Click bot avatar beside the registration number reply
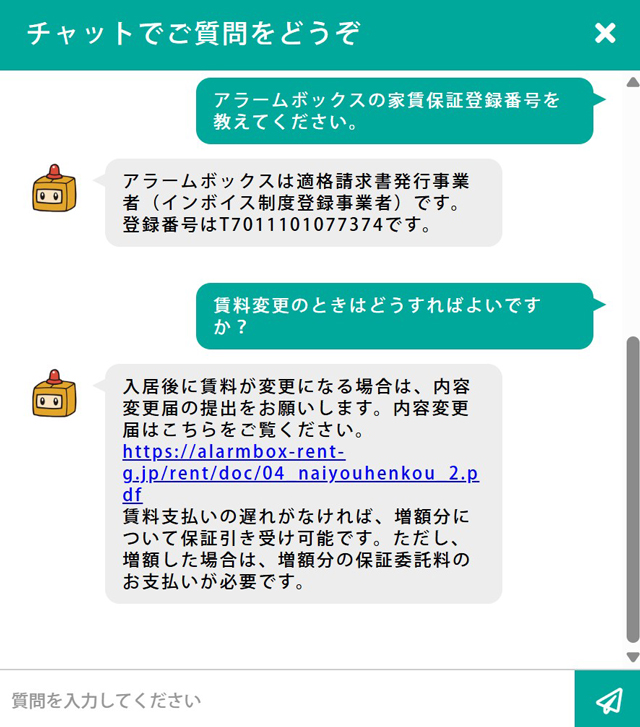The image size is (640, 727). tap(54, 188)
